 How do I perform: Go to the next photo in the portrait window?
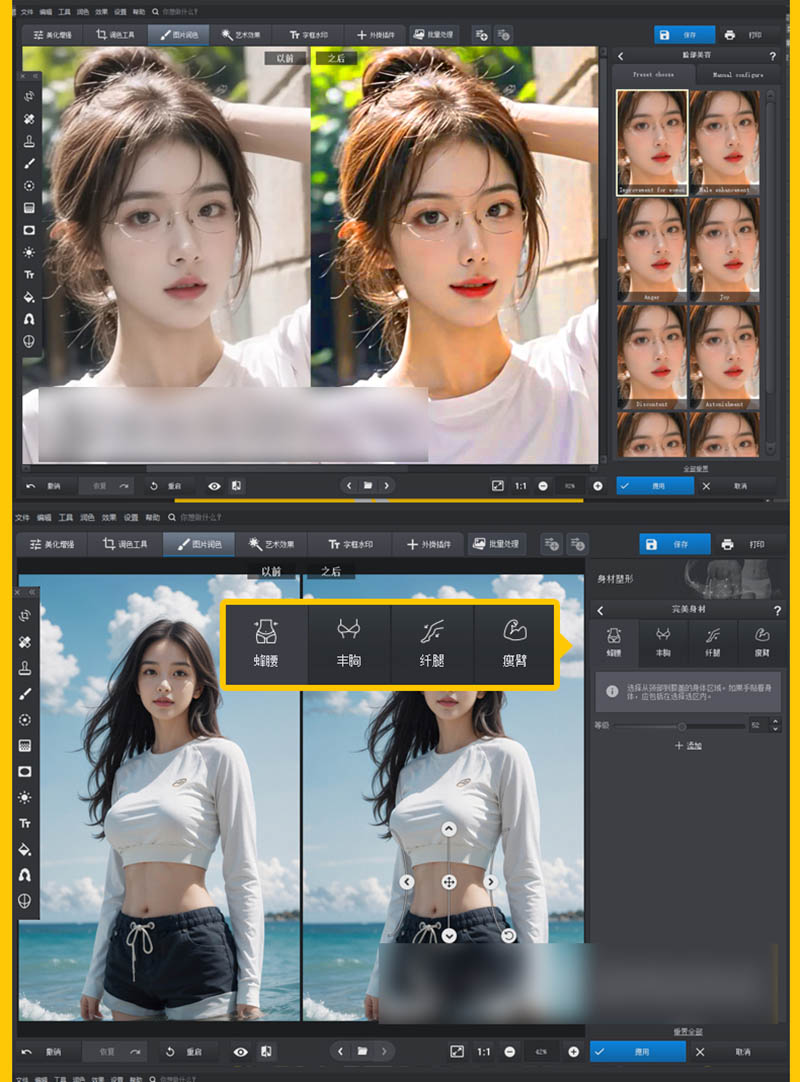pos(387,486)
